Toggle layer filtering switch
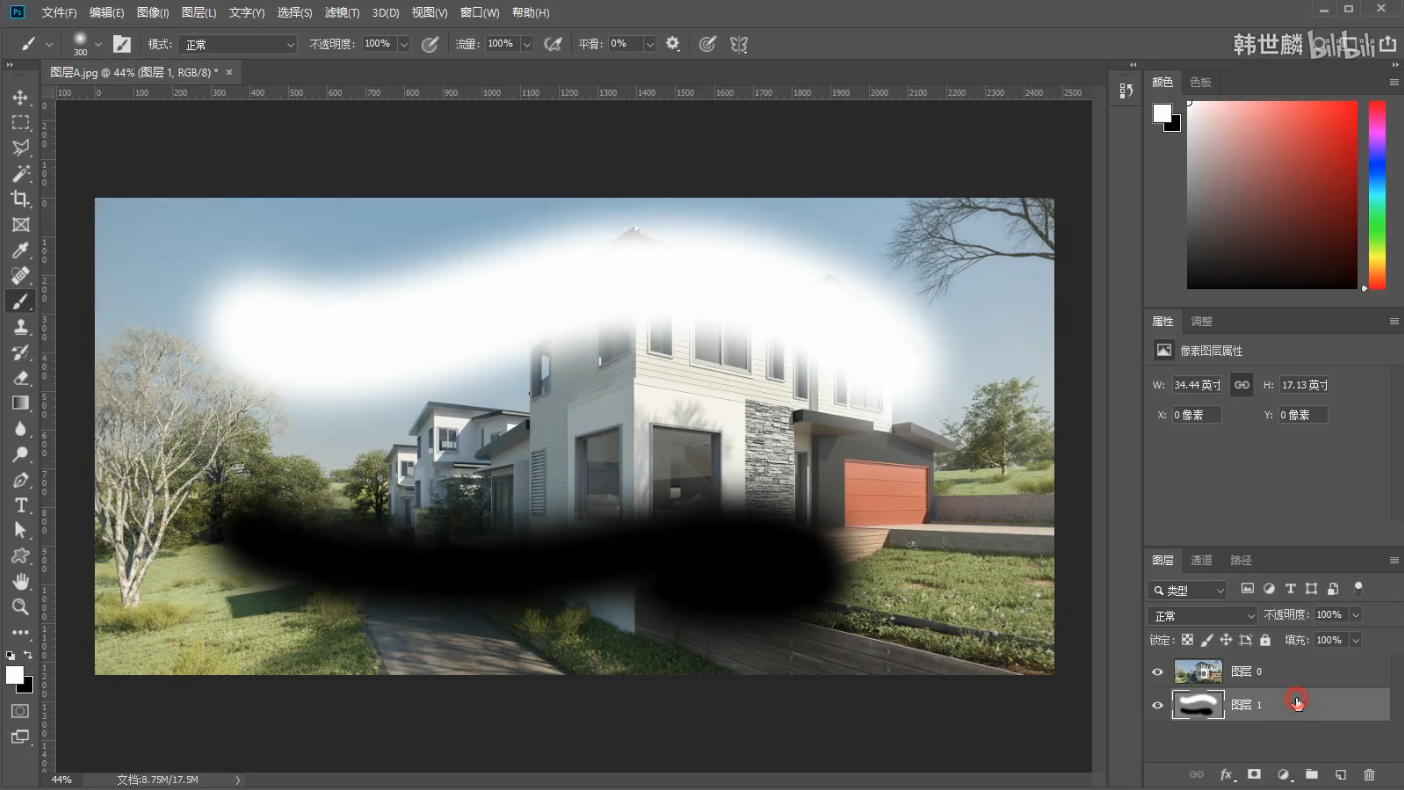 point(1358,588)
